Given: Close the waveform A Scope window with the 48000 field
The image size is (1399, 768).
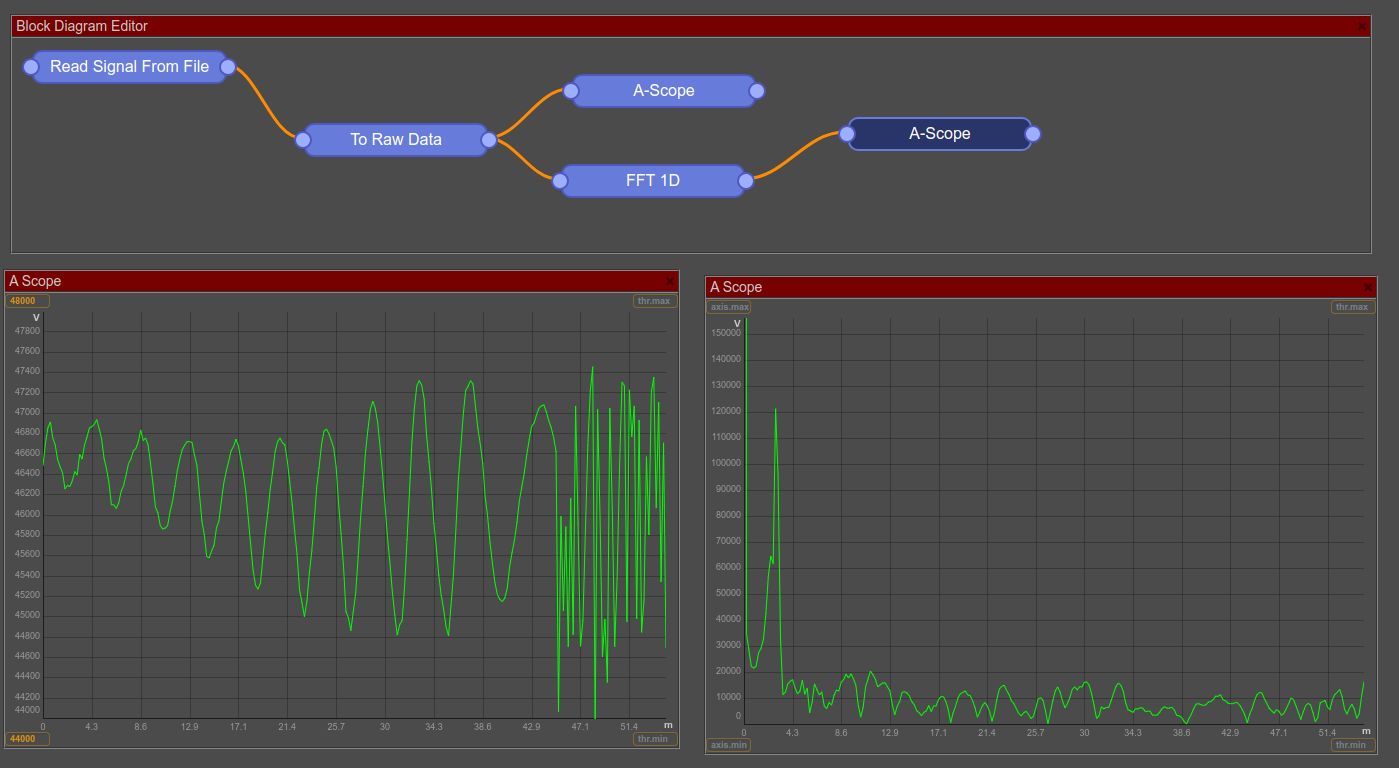Looking at the screenshot, I should pos(670,282).
